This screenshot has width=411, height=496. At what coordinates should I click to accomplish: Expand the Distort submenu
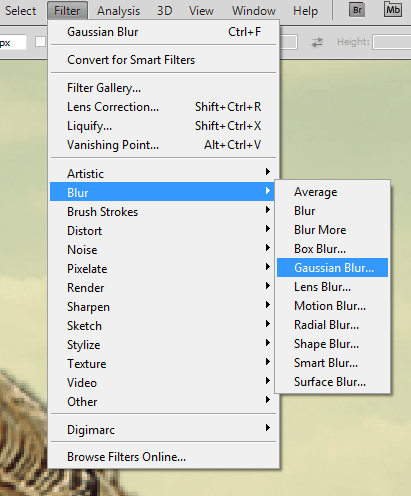(x=163, y=231)
